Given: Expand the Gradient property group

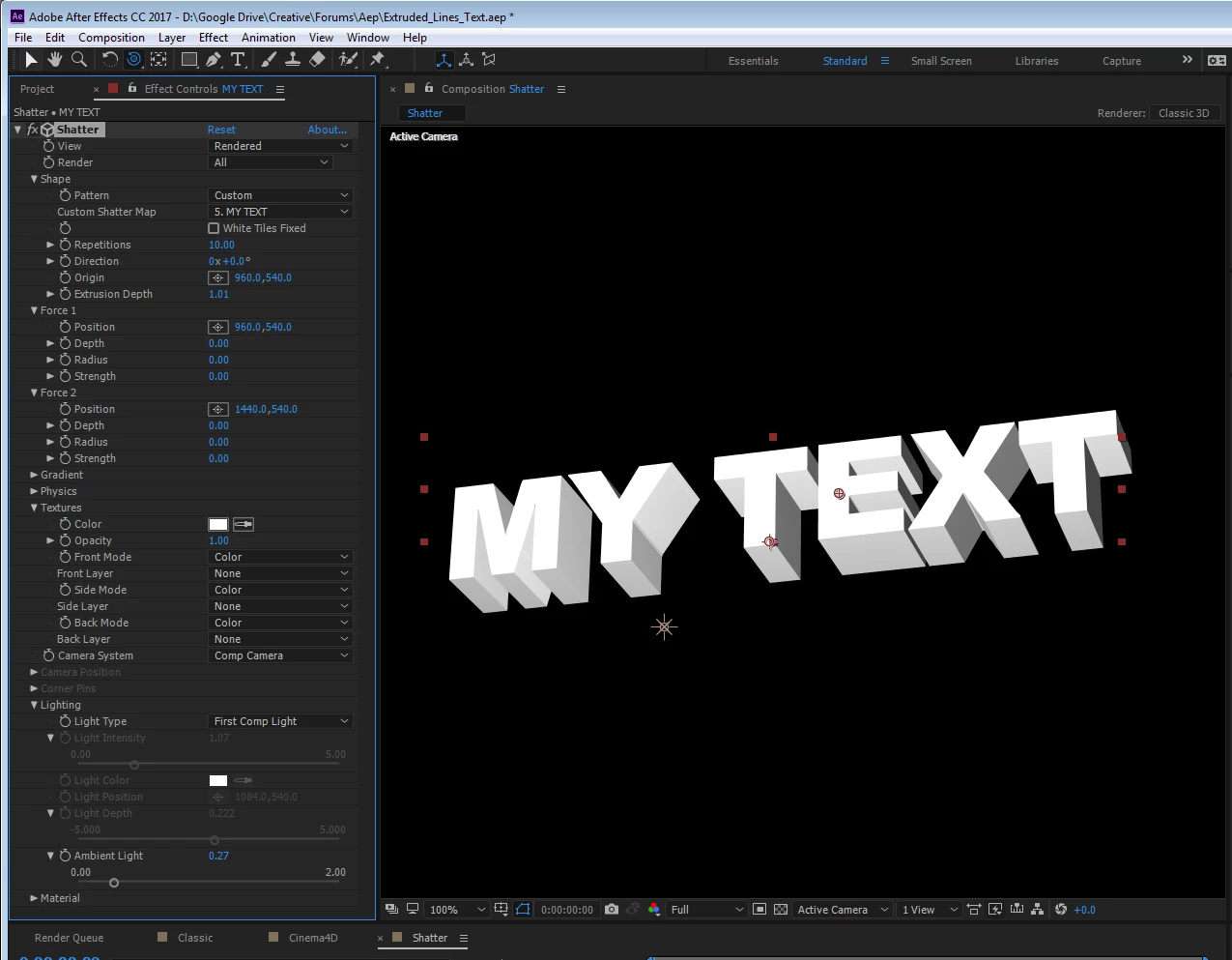Looking at the screenshot, I should 34,475.
